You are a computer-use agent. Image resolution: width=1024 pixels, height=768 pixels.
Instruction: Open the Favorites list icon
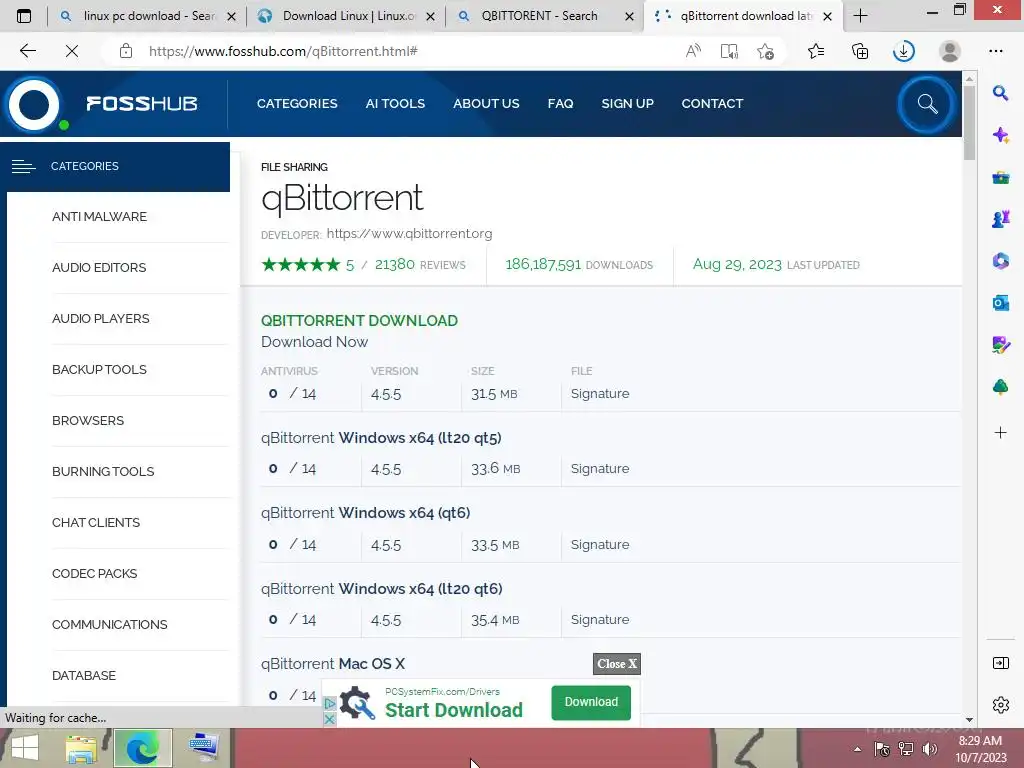816,51
